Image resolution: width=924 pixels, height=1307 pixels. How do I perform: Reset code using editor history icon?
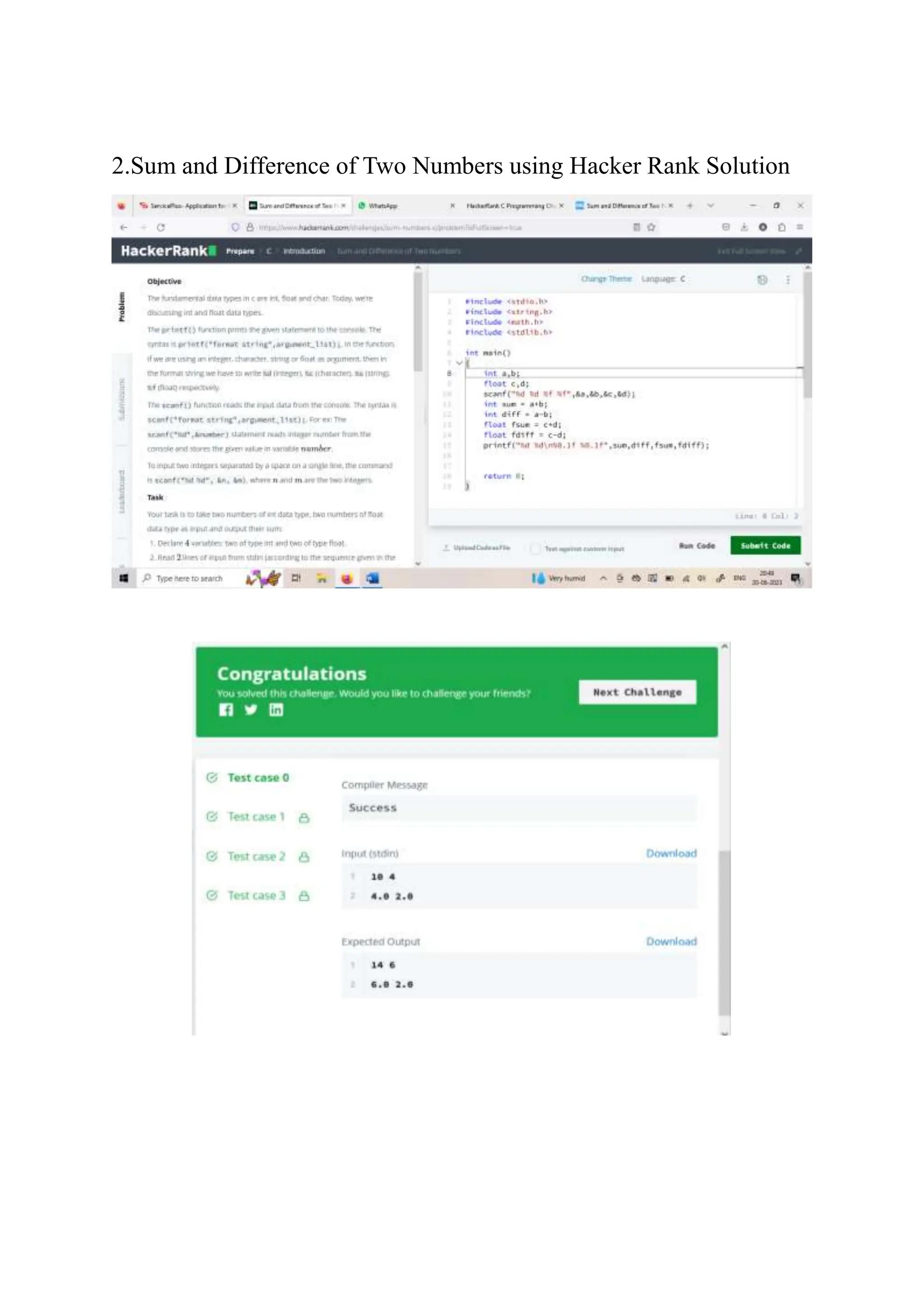[x=762, y=279]
